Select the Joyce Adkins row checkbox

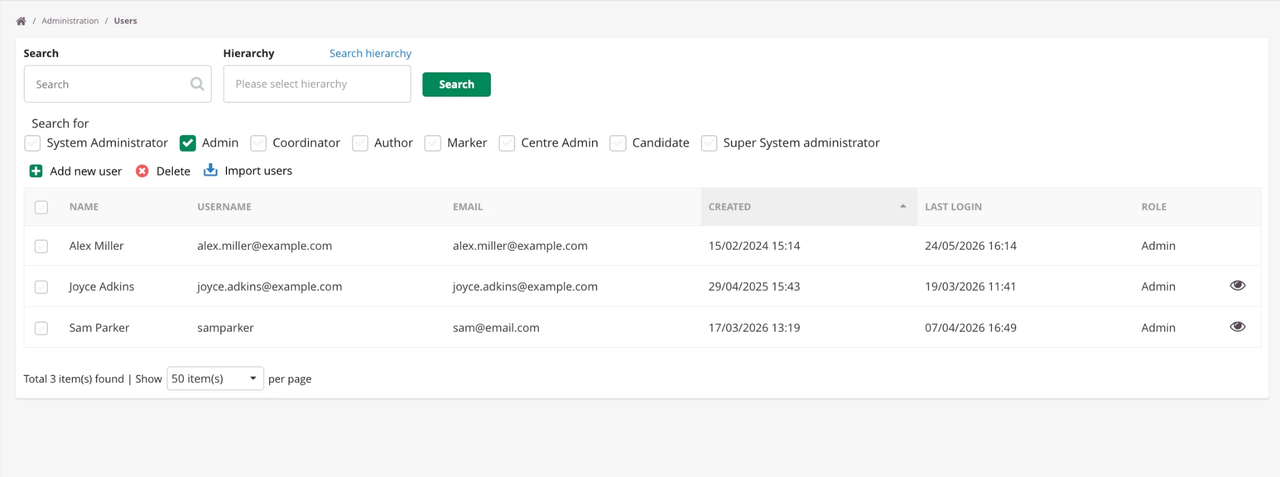pyautogui.click(x=41, y=287)
